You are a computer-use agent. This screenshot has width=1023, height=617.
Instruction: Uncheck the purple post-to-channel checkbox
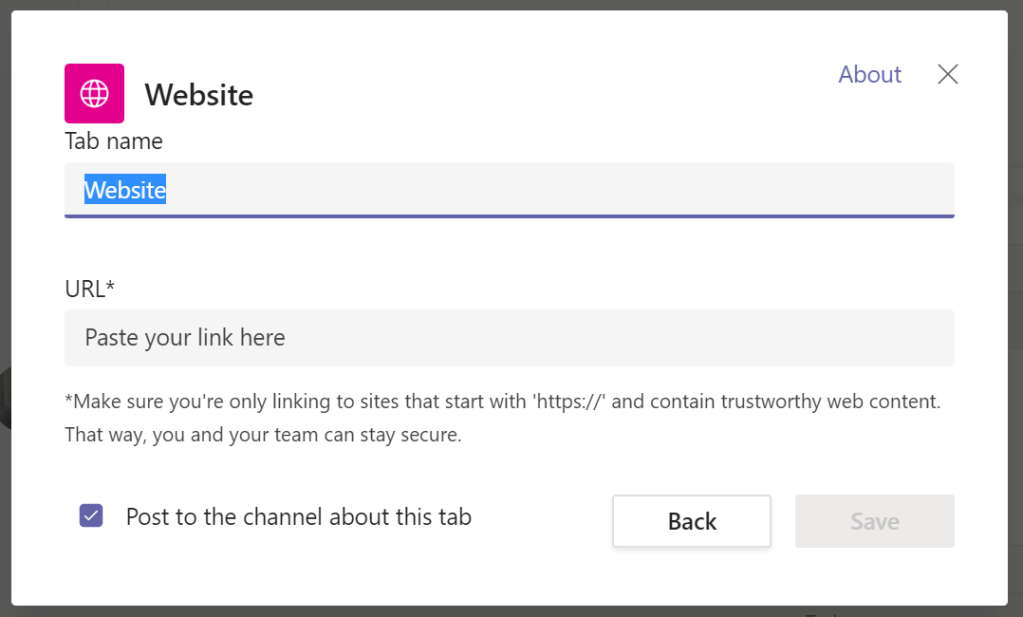point(91,516)
